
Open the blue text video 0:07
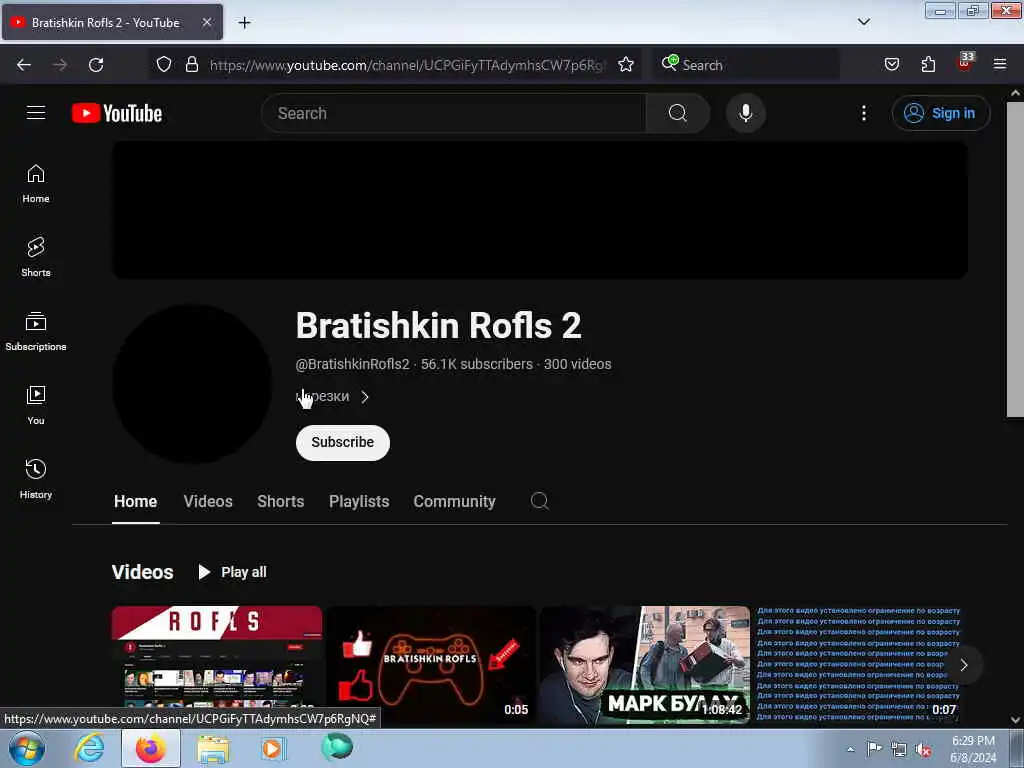[x=859, y=665]
